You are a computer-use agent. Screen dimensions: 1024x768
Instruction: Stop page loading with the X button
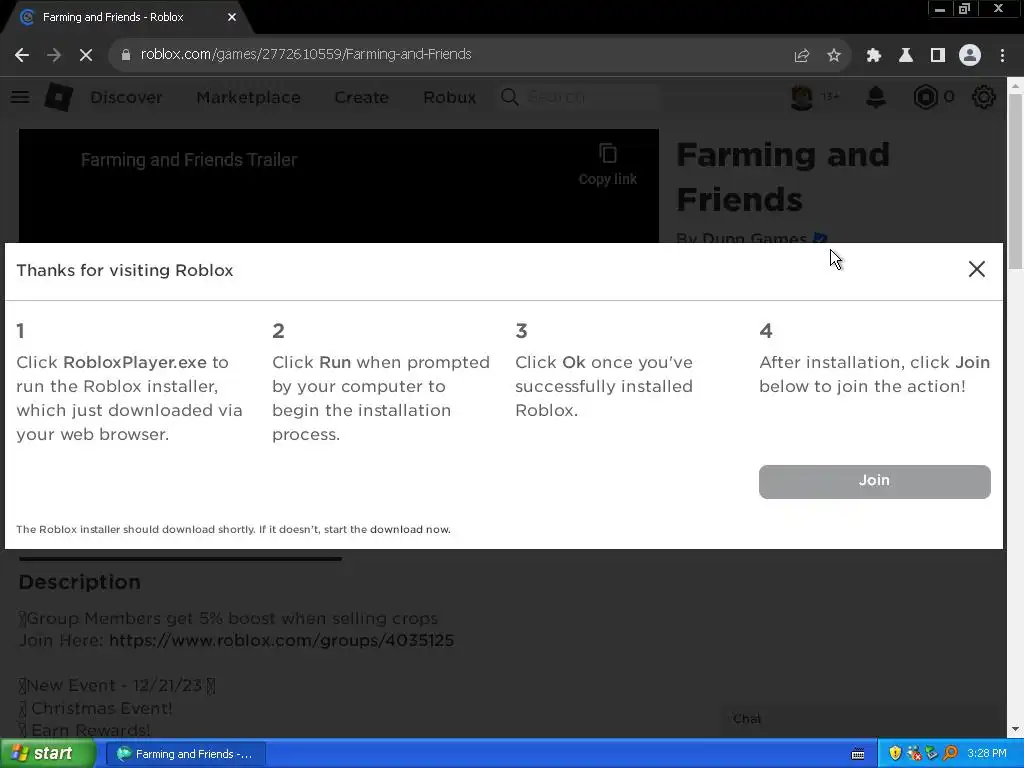click(x=86, y=55)
